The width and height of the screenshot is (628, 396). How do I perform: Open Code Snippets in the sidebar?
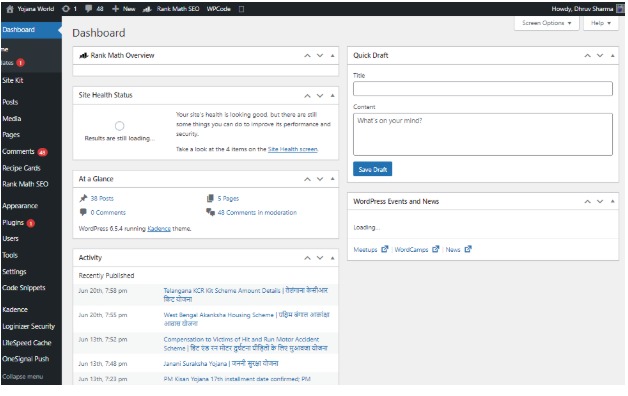24,288
